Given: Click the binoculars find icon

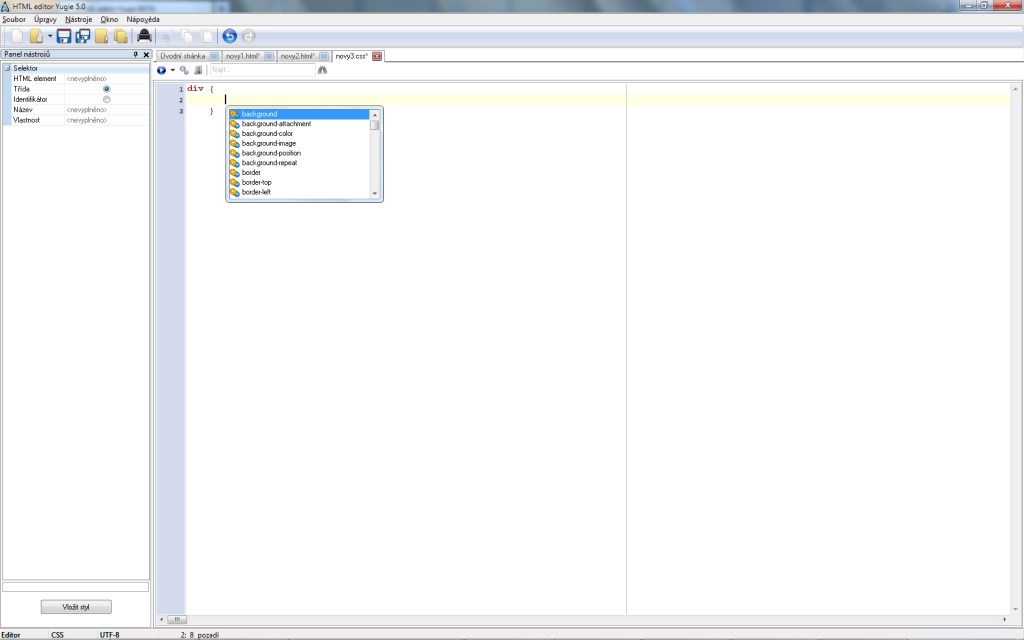Looking at the screenshot, I should 322,70.
